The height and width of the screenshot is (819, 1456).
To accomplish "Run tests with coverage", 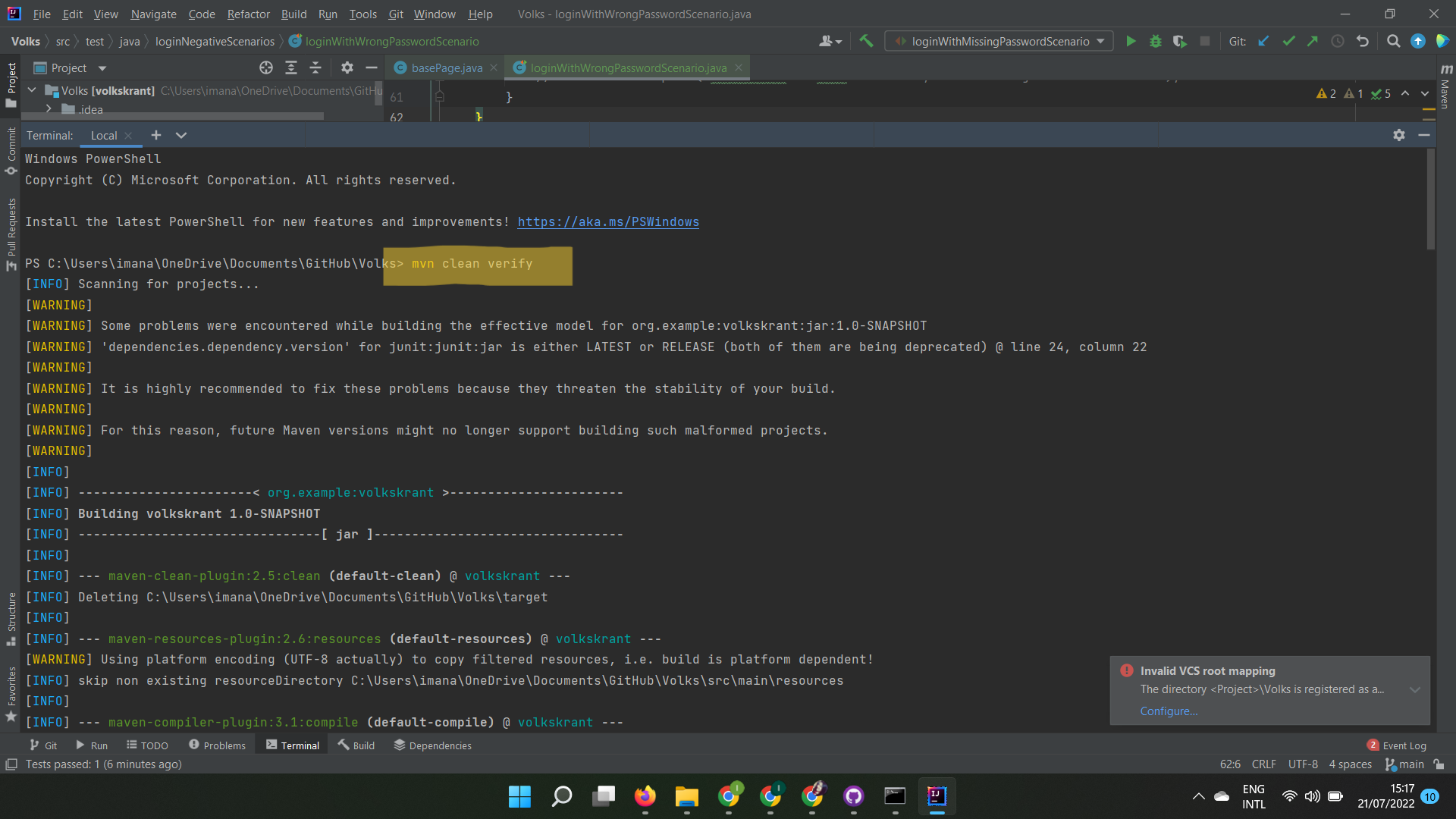I will (1180, 41).
